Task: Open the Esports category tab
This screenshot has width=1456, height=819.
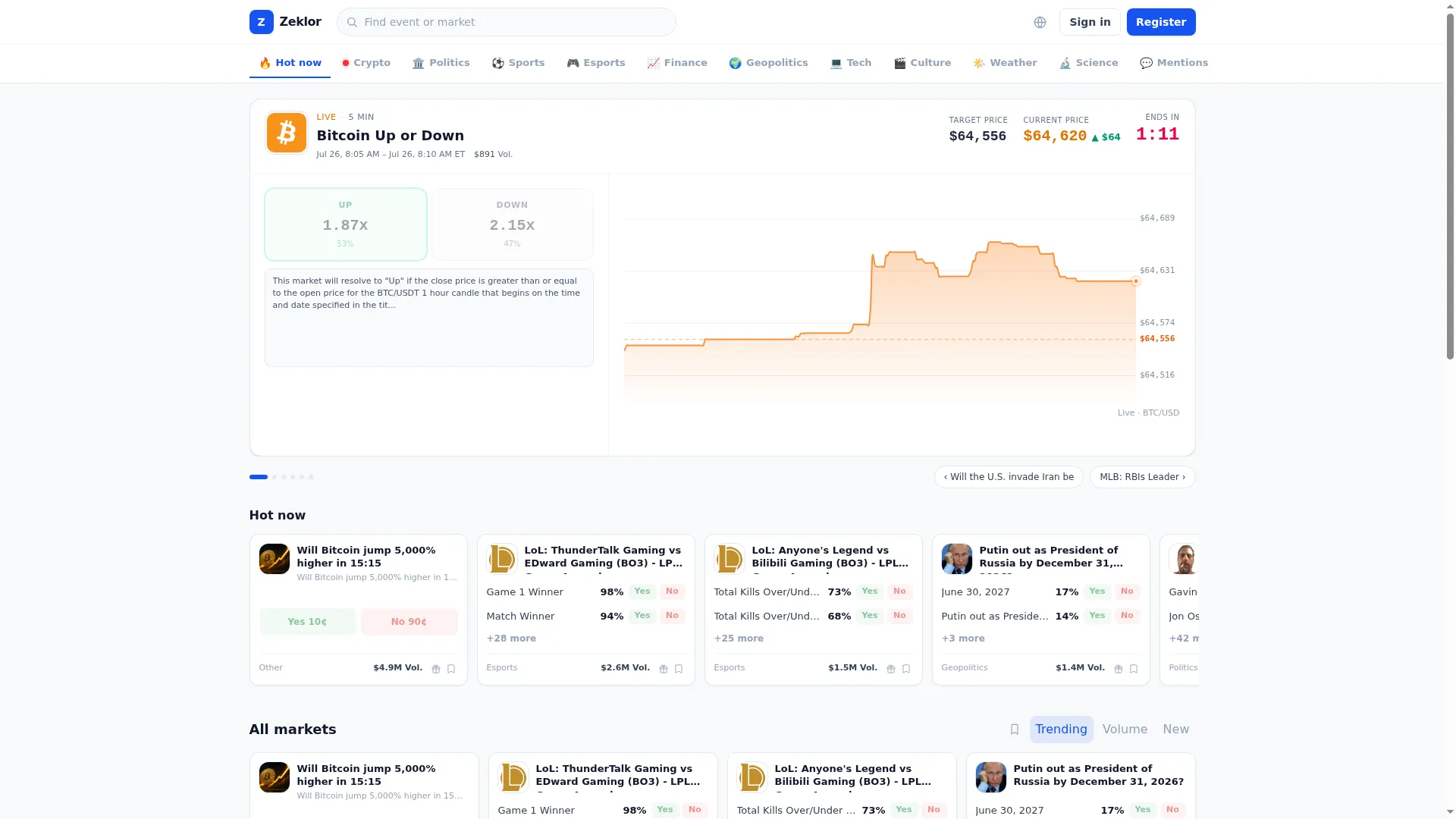Action: coord(596,63)
